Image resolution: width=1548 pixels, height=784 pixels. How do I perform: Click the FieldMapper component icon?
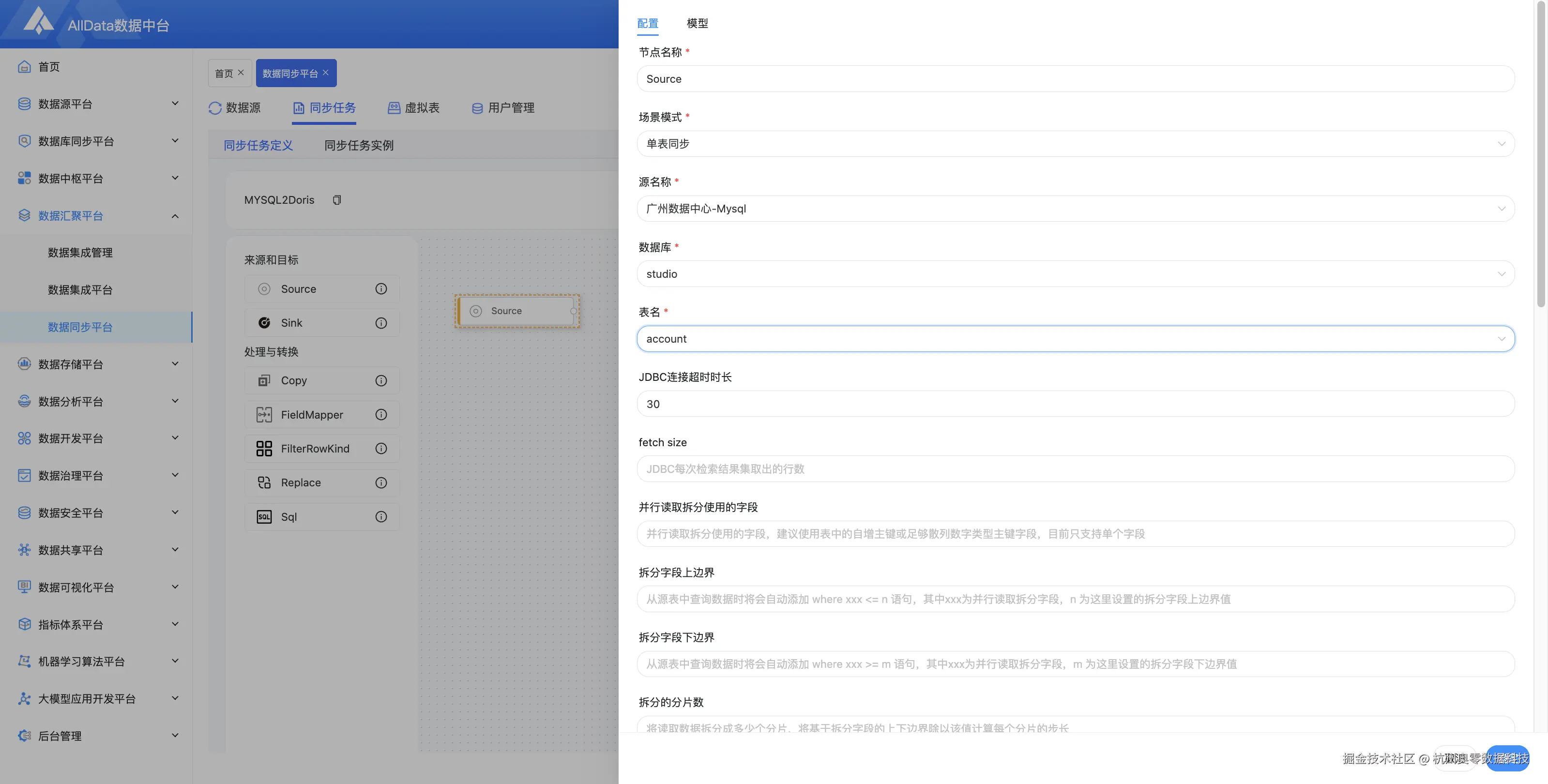pyautogui.click(x=264, y=415)
